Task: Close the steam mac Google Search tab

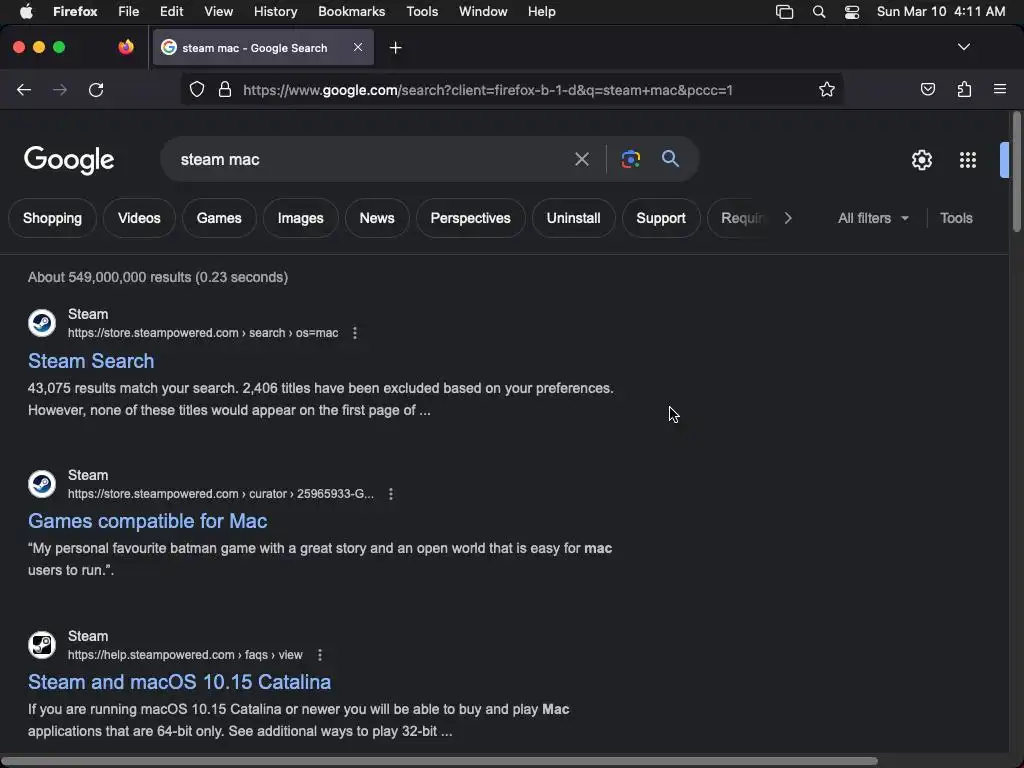Action: 358,47
